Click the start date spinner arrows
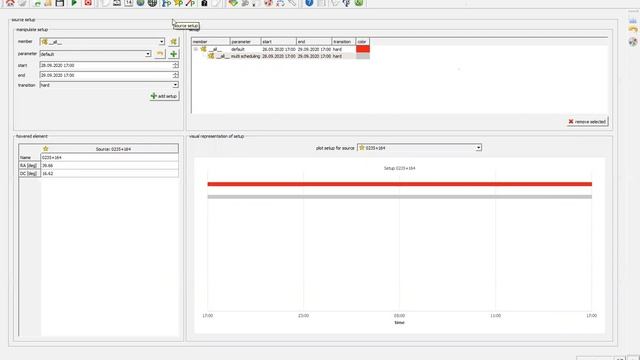The width and height of the screenshot is (640, 360). [176, 65]
